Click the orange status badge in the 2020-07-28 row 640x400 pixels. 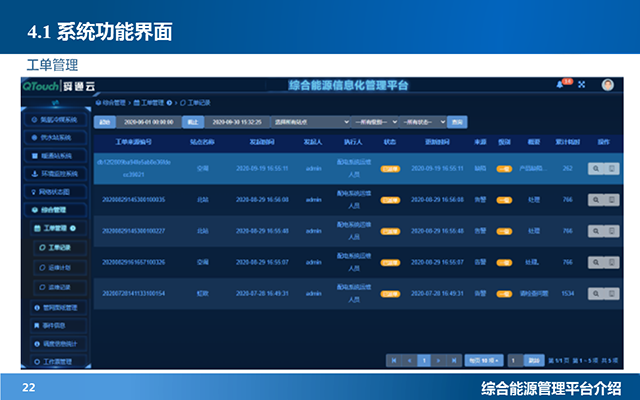coord(390,294)
